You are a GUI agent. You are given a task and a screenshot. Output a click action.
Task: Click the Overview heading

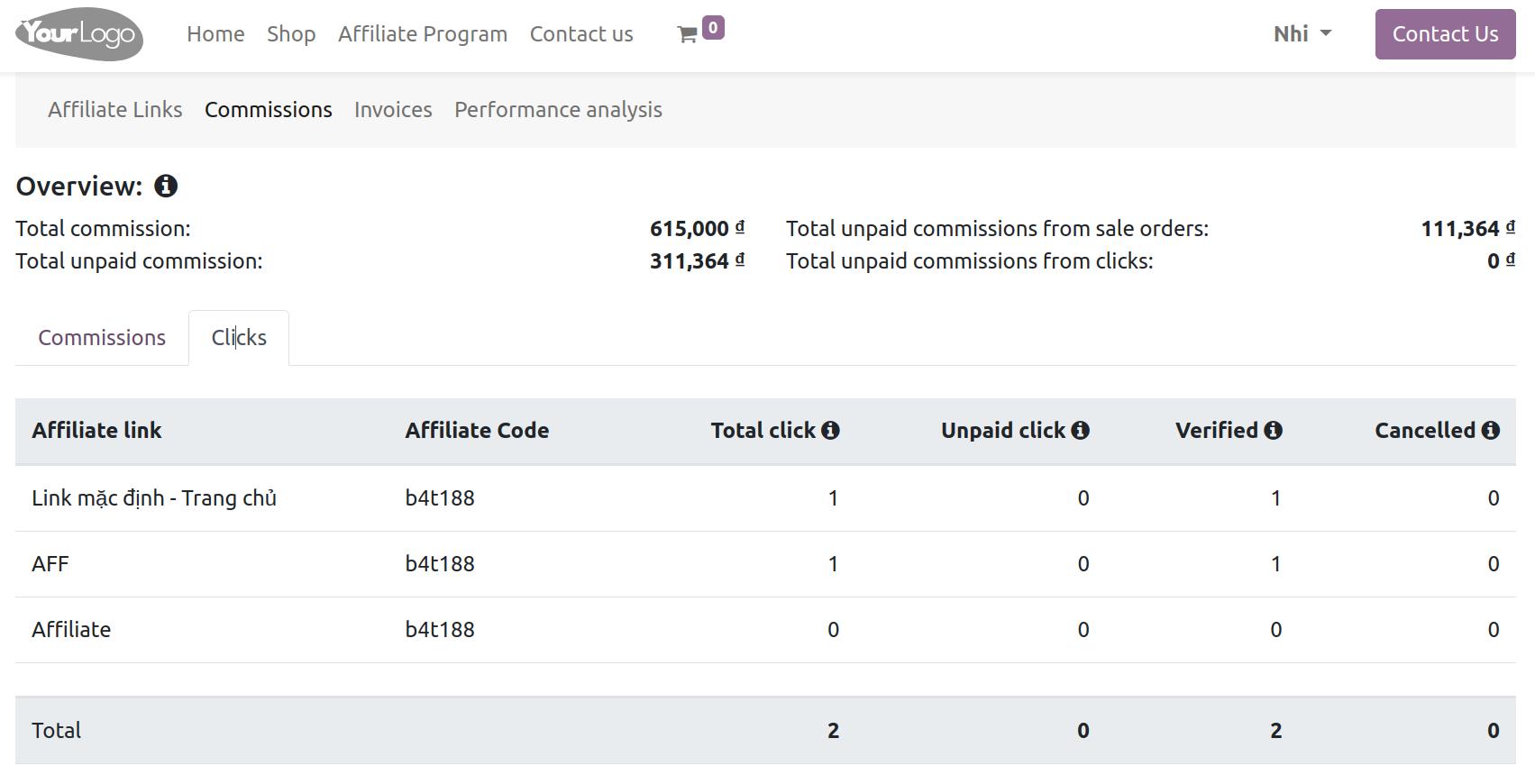(x=79, y=187)
